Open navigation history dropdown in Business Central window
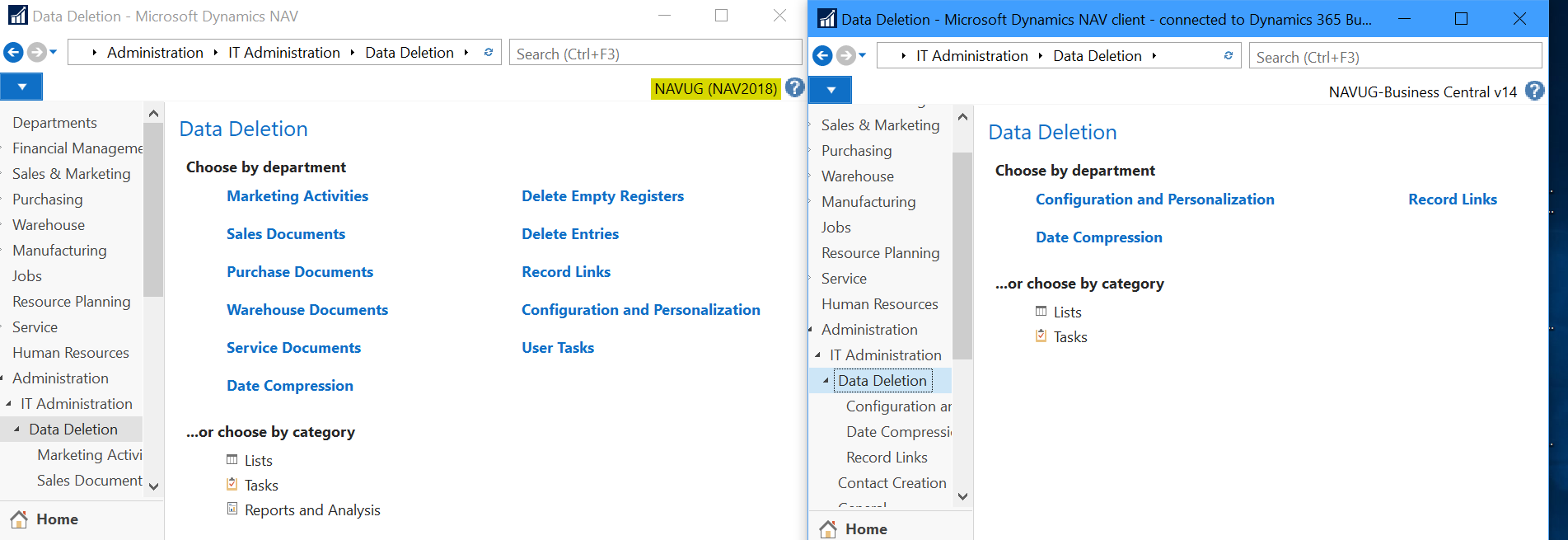Image resolution: width=1568 pixels, height=540 pixels. tap(863, 56)
